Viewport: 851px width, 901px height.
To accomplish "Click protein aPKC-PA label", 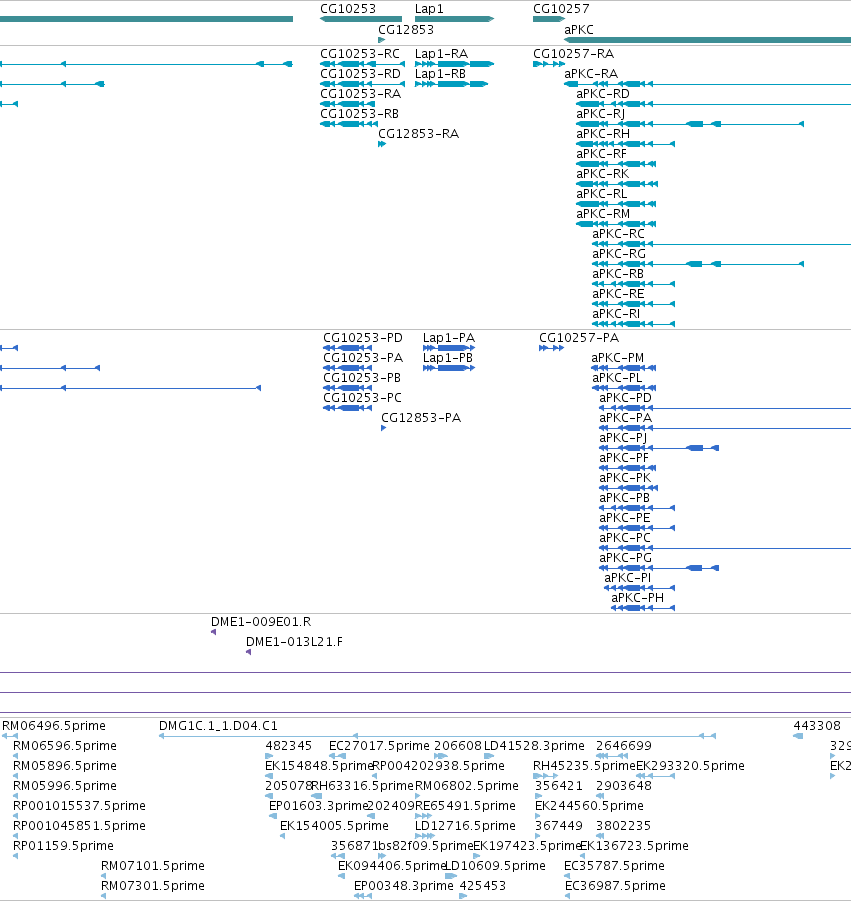I will 625,418.
